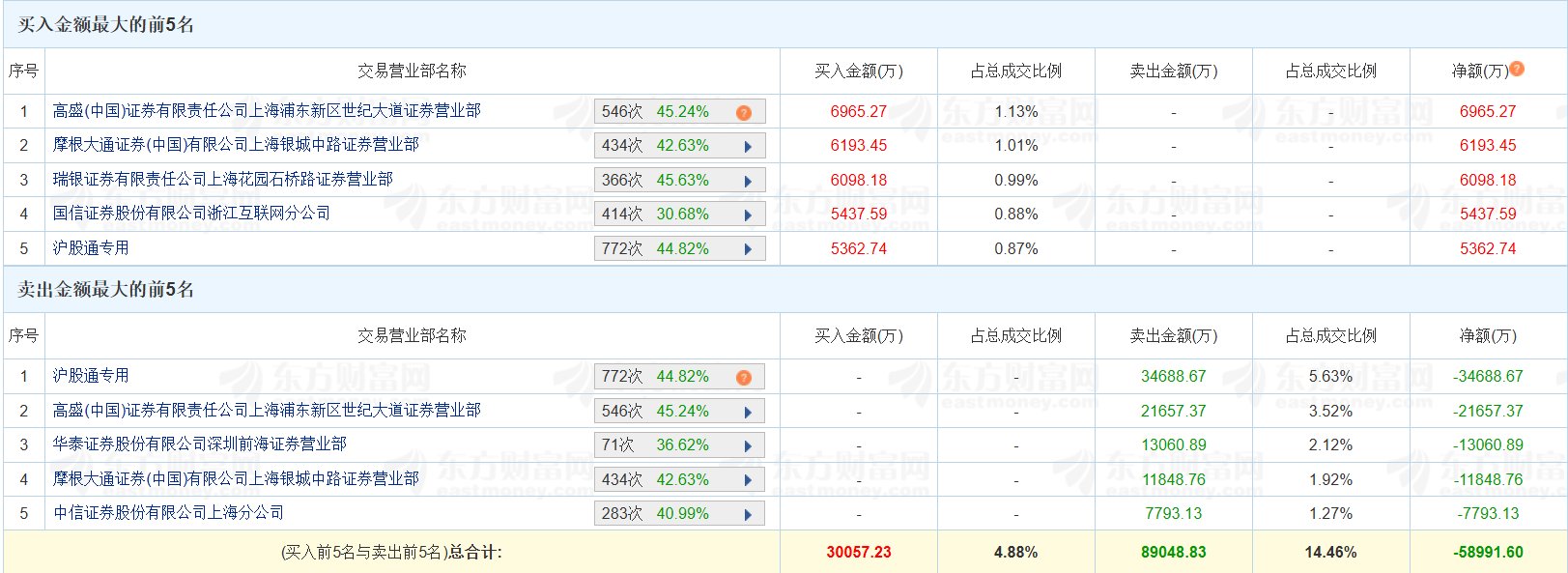Open the 华泰证券 深圳前海 branch link
The width and height of the screenshot is (1568, 573).
(x=200, y=444)
